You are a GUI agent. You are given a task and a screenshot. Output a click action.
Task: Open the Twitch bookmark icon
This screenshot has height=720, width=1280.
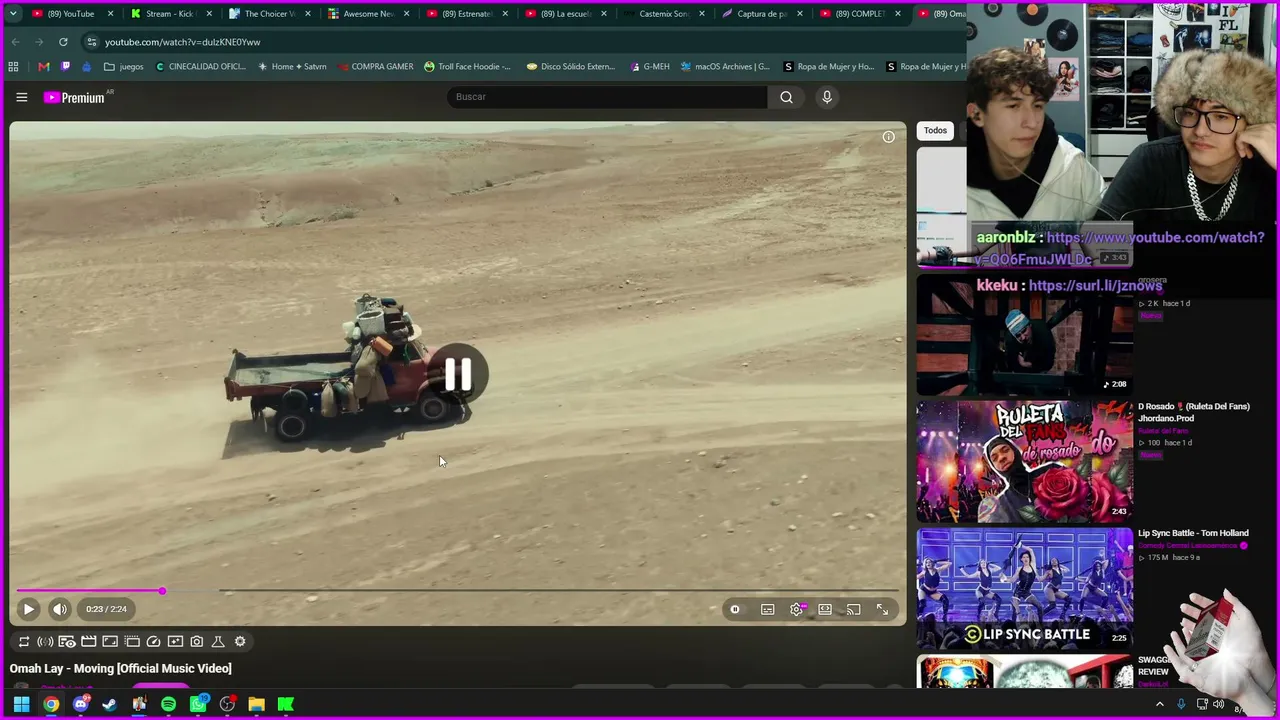(65, 67)
